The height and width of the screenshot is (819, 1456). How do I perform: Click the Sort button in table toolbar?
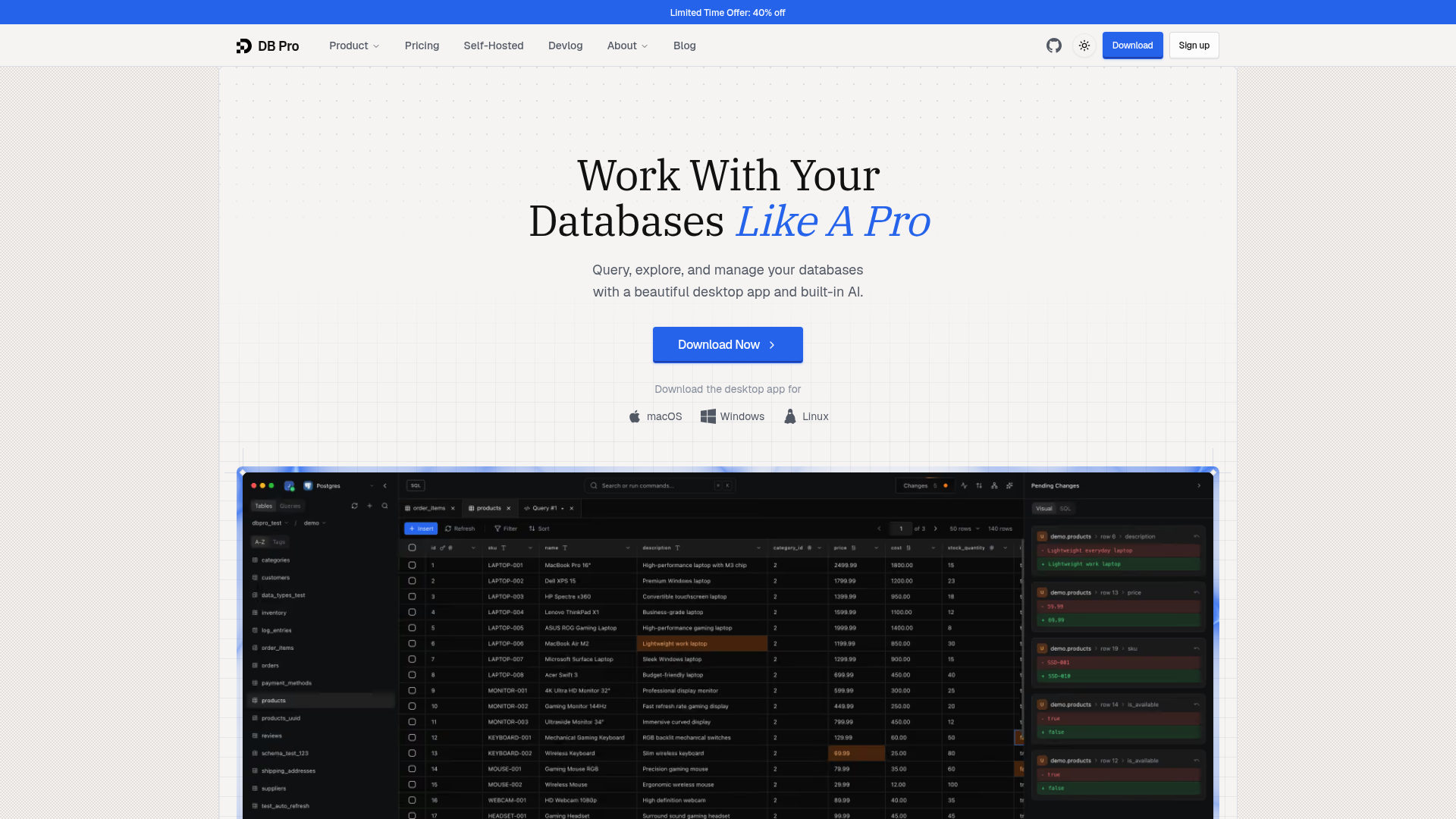pos(539,529)
